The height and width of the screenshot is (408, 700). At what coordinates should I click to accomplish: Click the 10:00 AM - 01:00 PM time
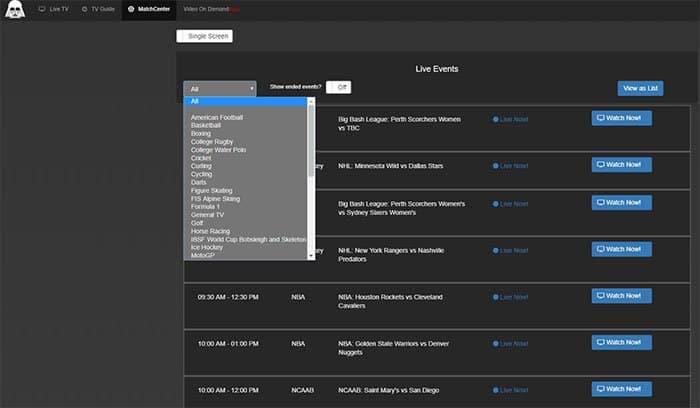point(228,344)
